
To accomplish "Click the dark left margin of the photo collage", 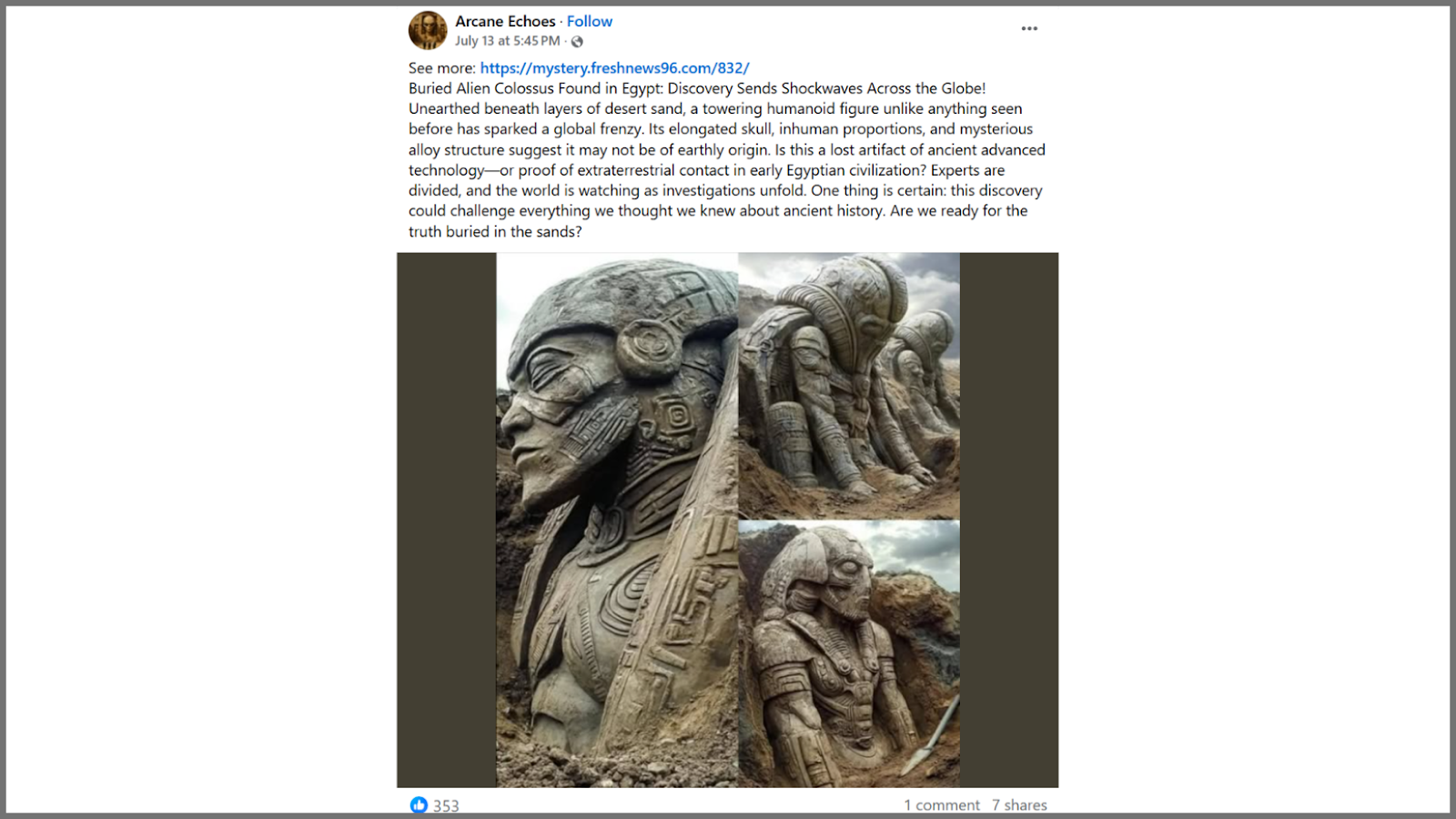I will [x=447, y=520].
